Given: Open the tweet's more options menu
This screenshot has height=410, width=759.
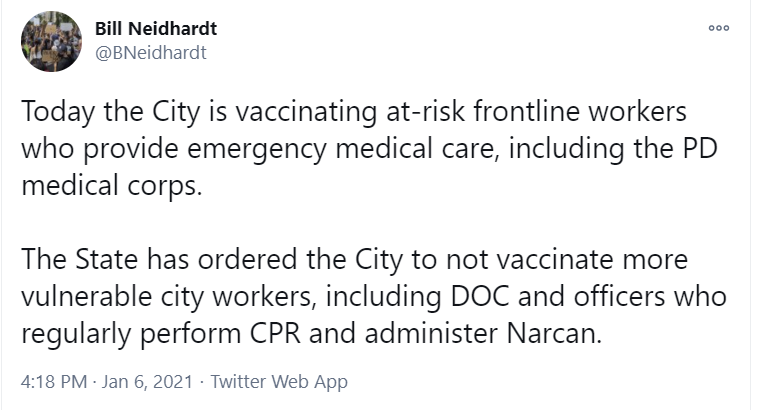Looking at the screenshot, I should click(x=718, y=28).
